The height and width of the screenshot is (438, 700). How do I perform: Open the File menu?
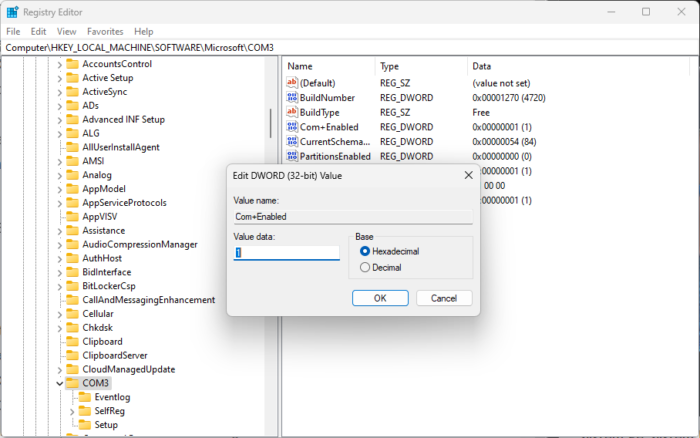click(x=13, y=32)
